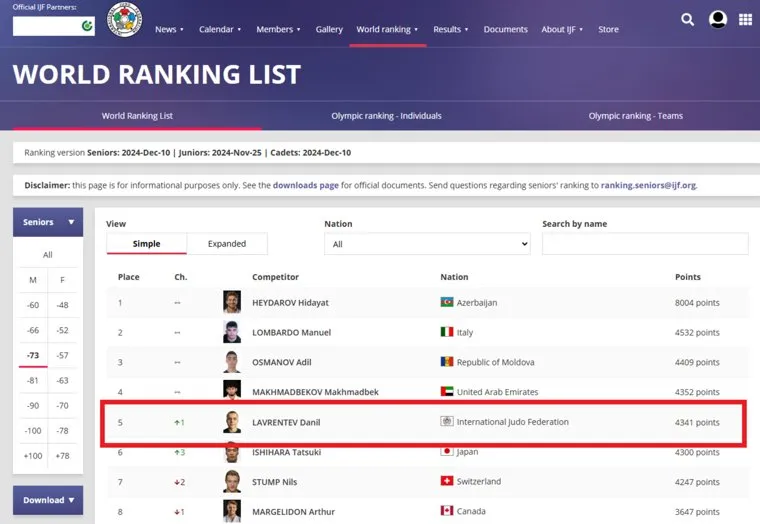Click the Search by name field
This screenshot has width=760, height=524.
(x=644, y=244)
